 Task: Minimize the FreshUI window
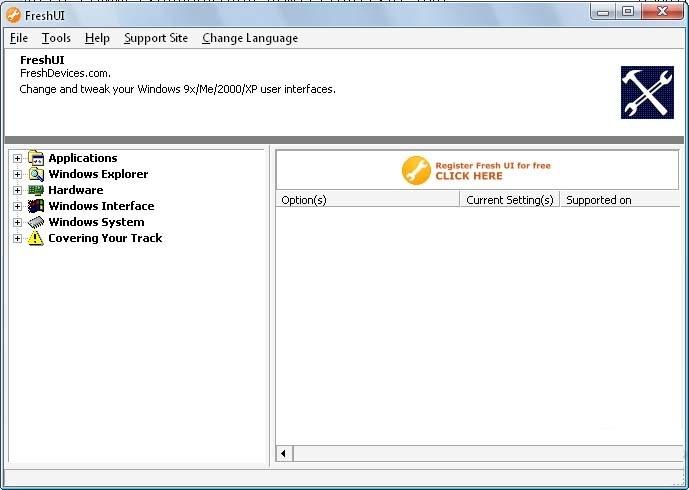[603, 12]
